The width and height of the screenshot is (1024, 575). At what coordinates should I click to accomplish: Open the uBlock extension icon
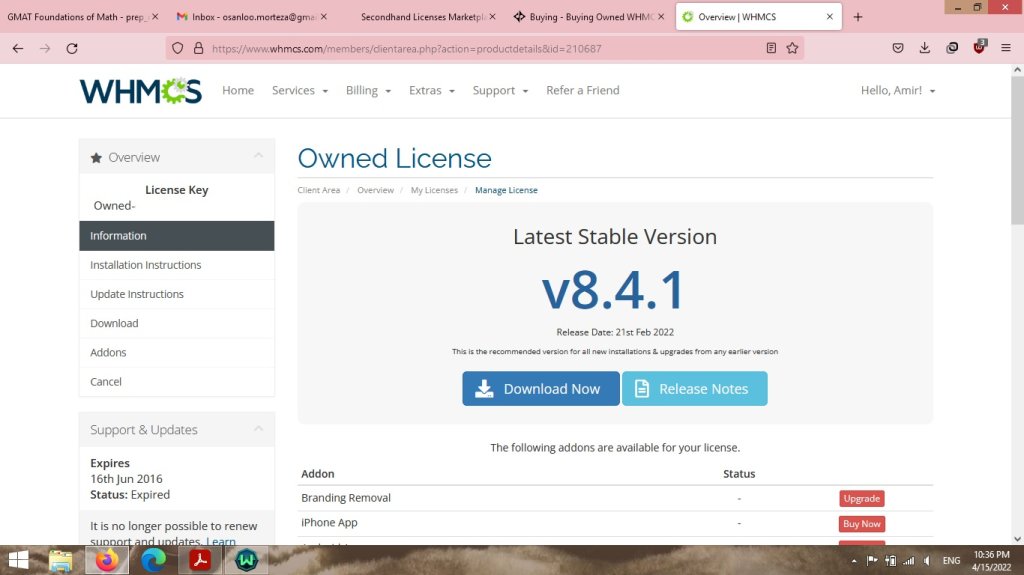[979, 47]
